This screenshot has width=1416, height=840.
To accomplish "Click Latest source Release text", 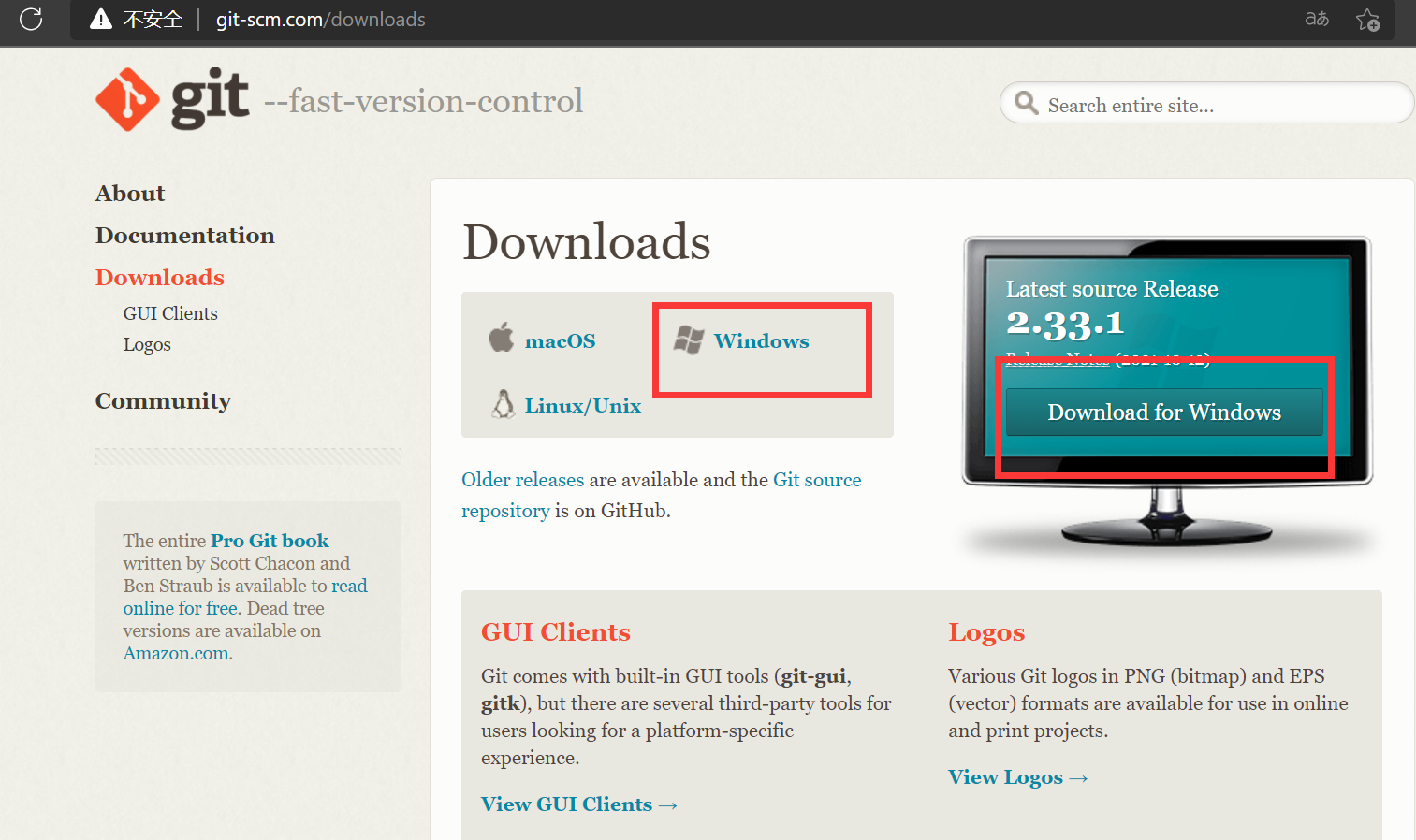I will pos(1112,289).
